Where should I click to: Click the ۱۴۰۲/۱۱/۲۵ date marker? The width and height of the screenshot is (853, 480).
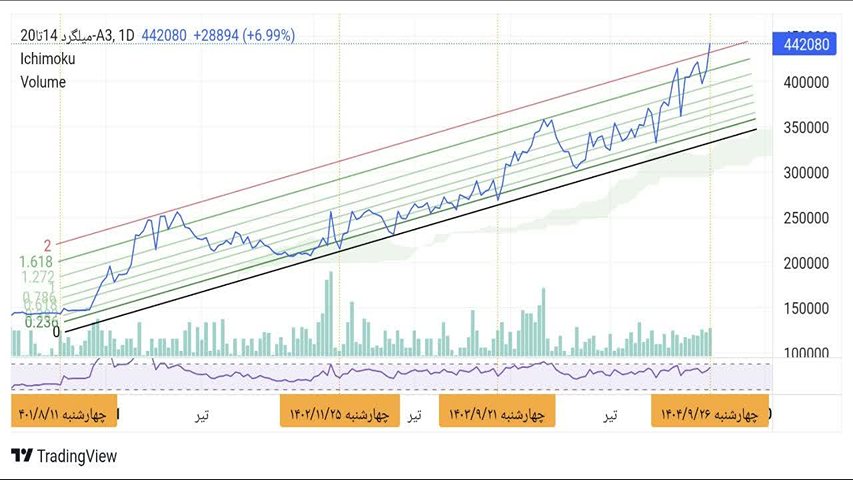340,413
